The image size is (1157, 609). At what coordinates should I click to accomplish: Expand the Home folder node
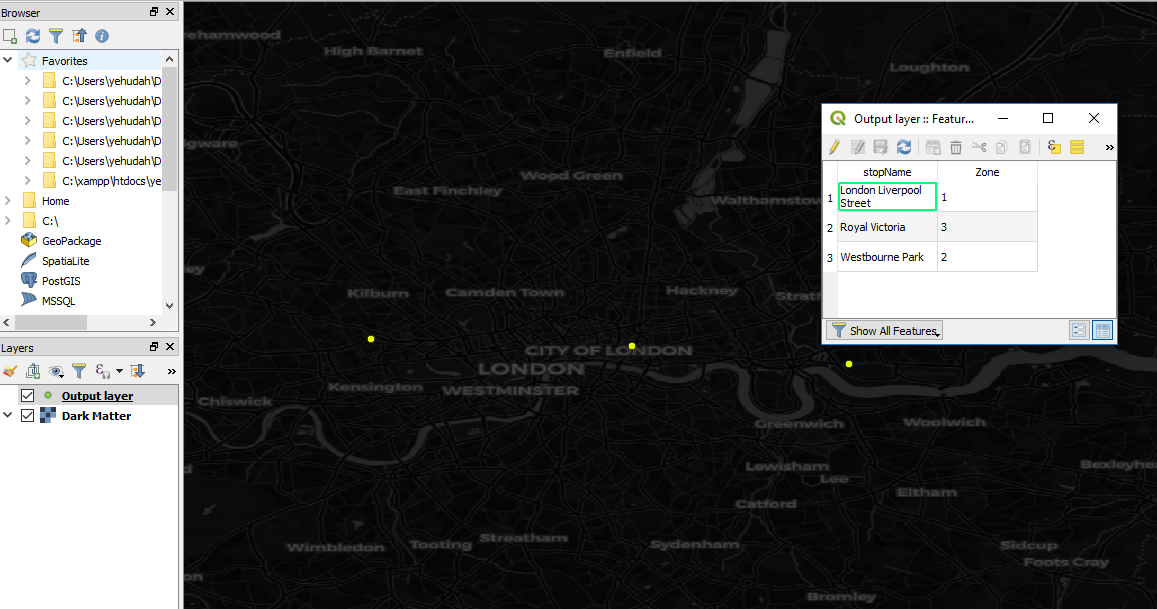click(x=9, y=201)
